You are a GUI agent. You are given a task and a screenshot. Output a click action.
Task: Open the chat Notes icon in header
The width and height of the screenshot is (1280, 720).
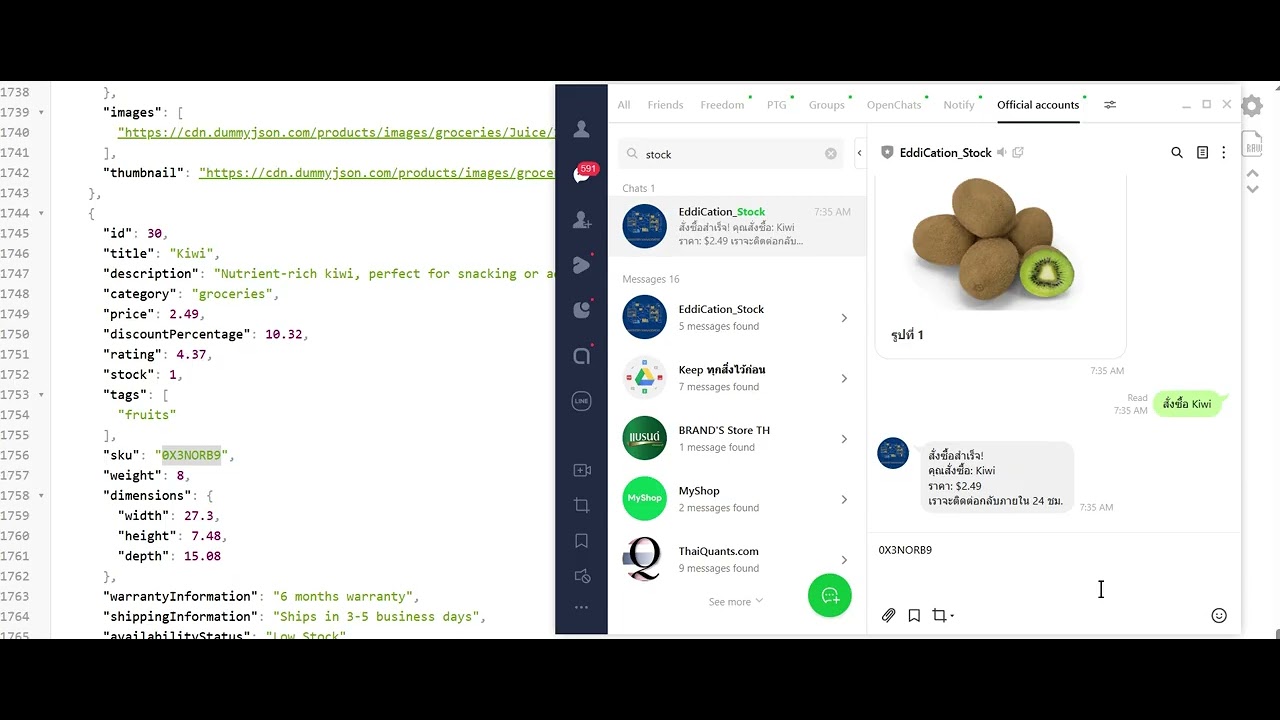(x=1202, y=153)
